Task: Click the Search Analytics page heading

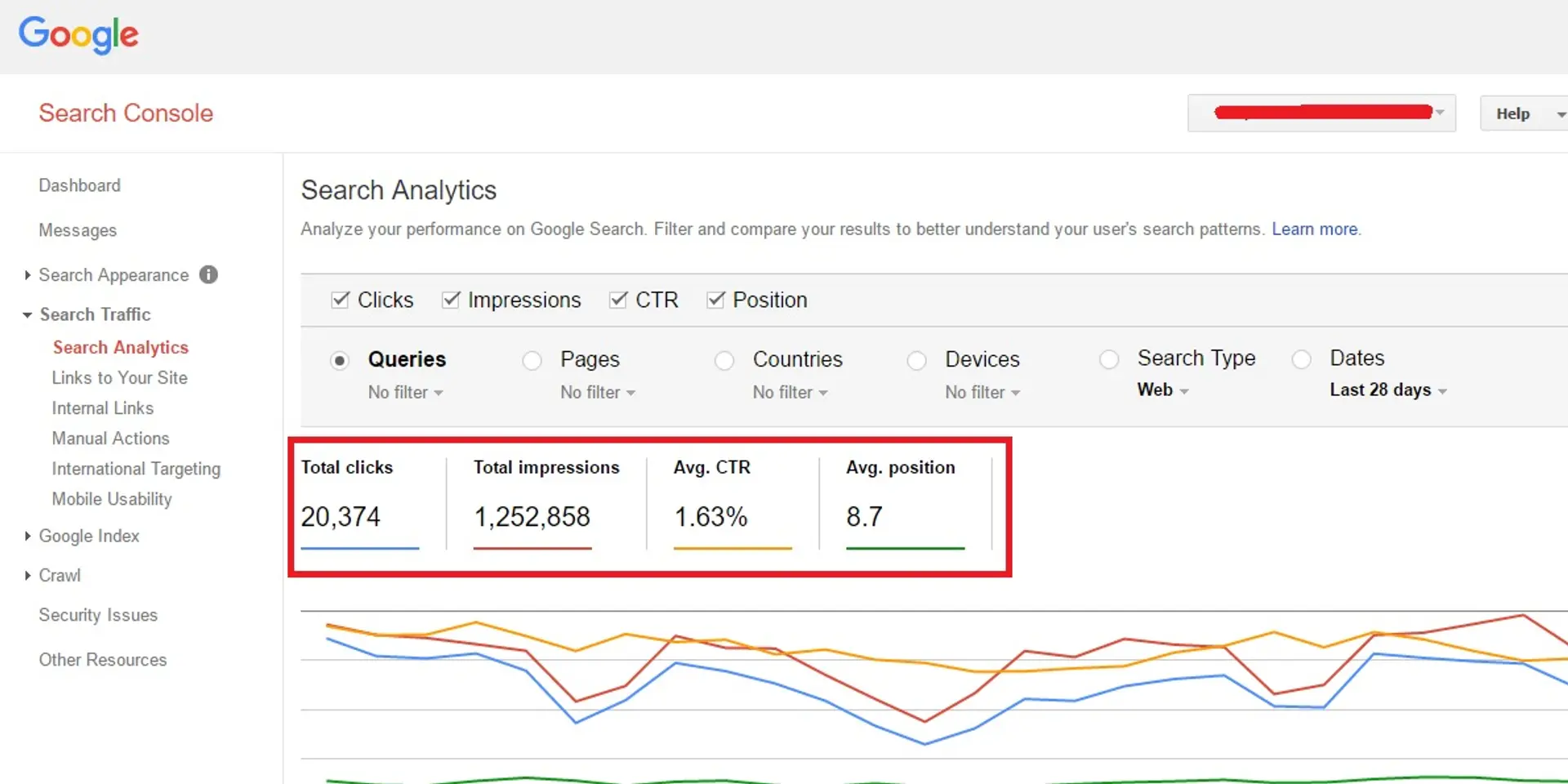Action: click(399, 190)
